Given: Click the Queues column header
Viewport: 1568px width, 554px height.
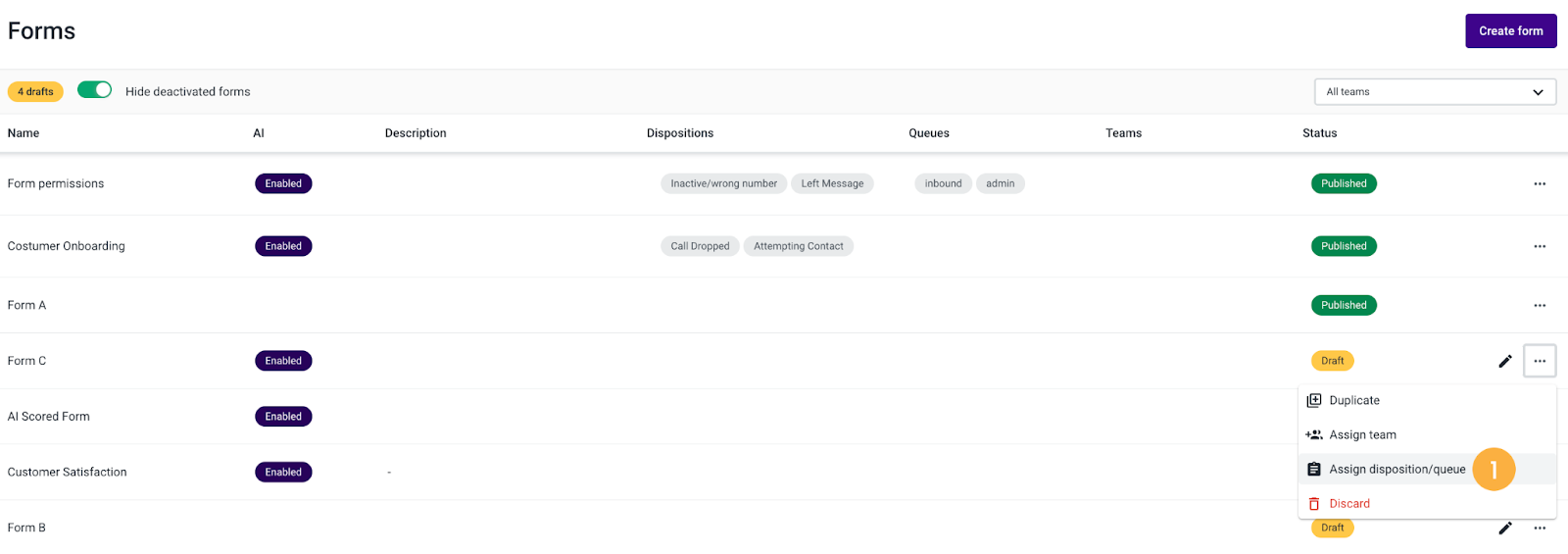Looking at the screenshot, I should [929, 133].
